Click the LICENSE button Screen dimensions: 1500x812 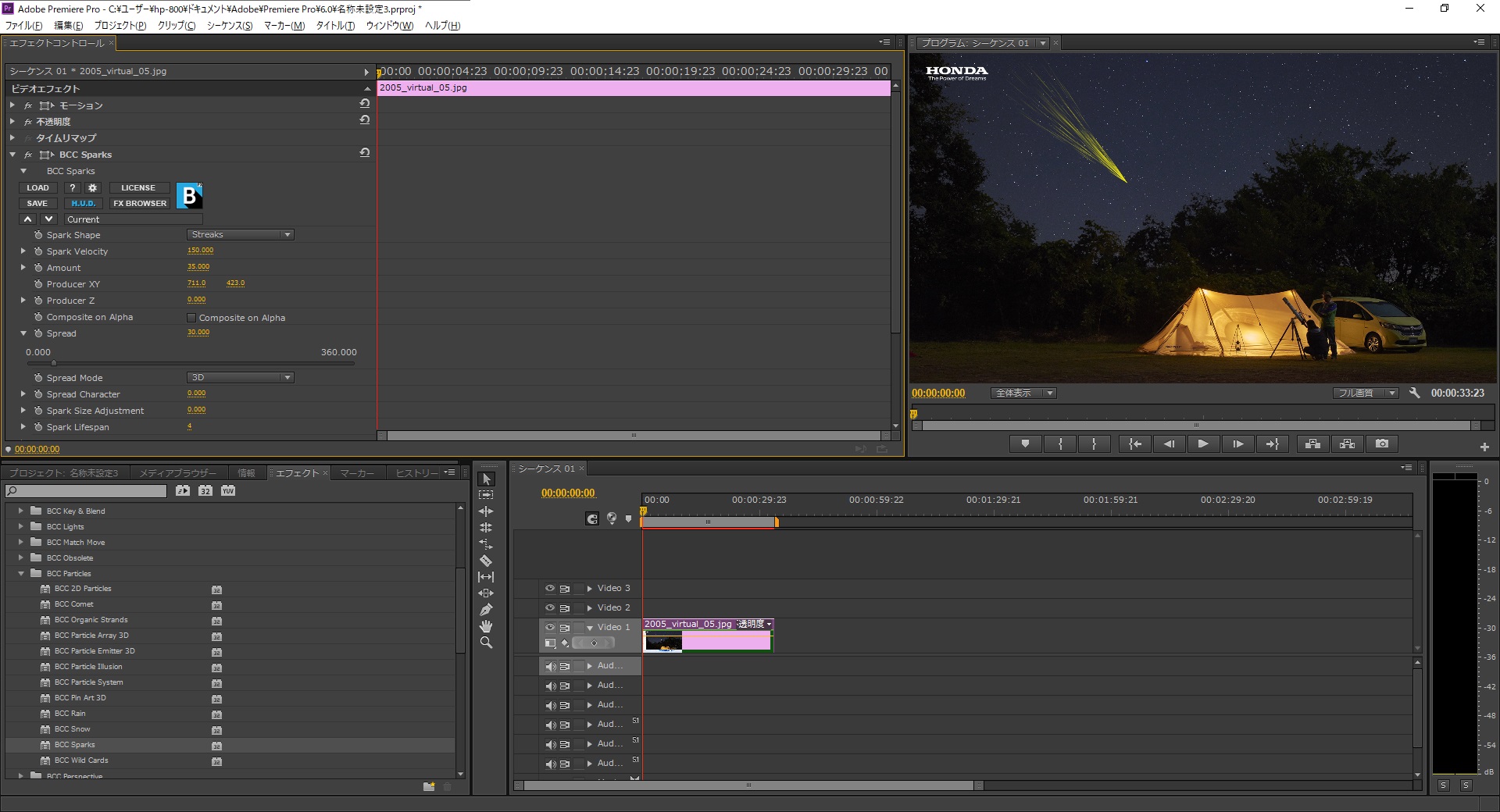pos(138,187)
